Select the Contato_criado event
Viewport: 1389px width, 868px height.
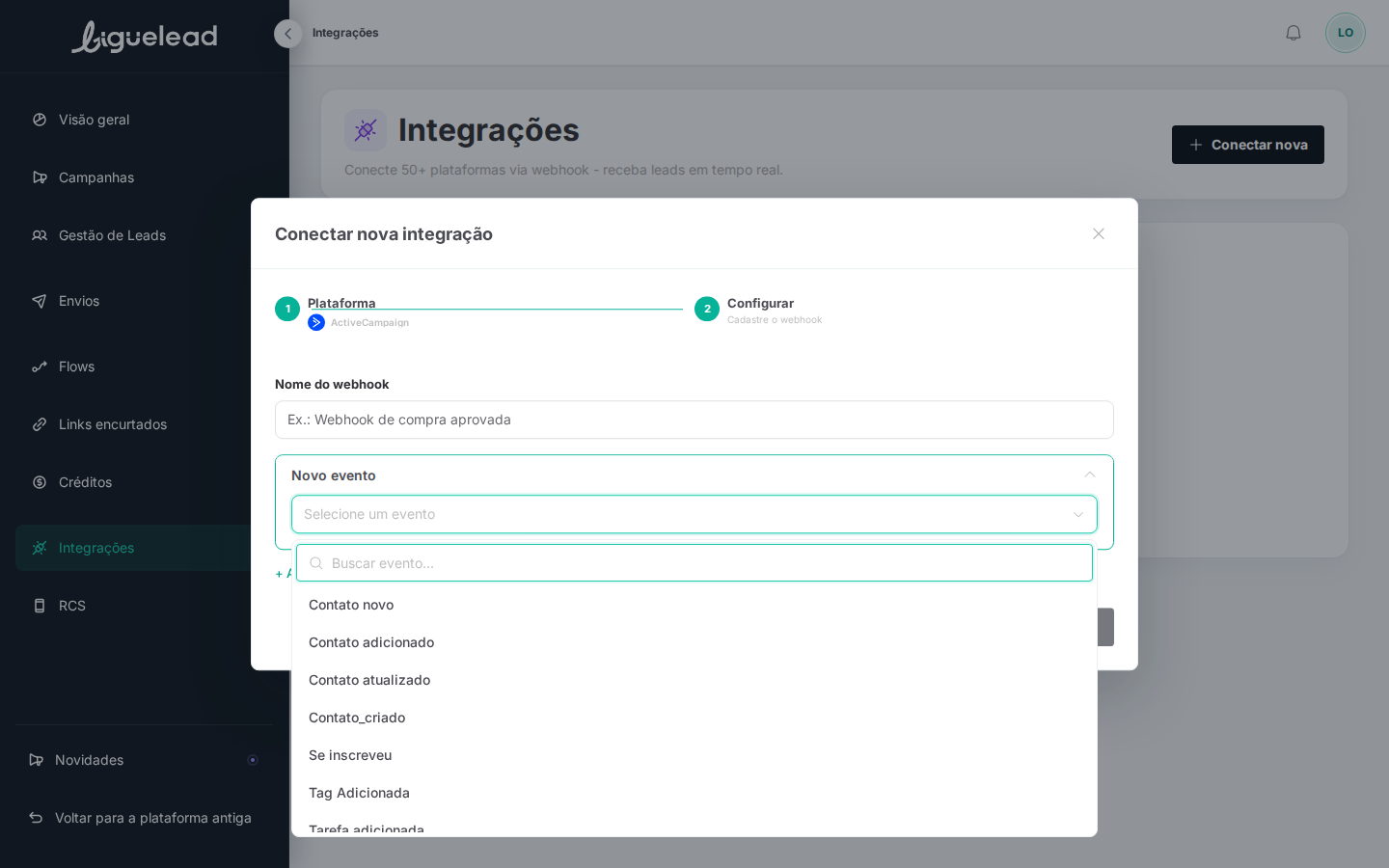point(694,718)
